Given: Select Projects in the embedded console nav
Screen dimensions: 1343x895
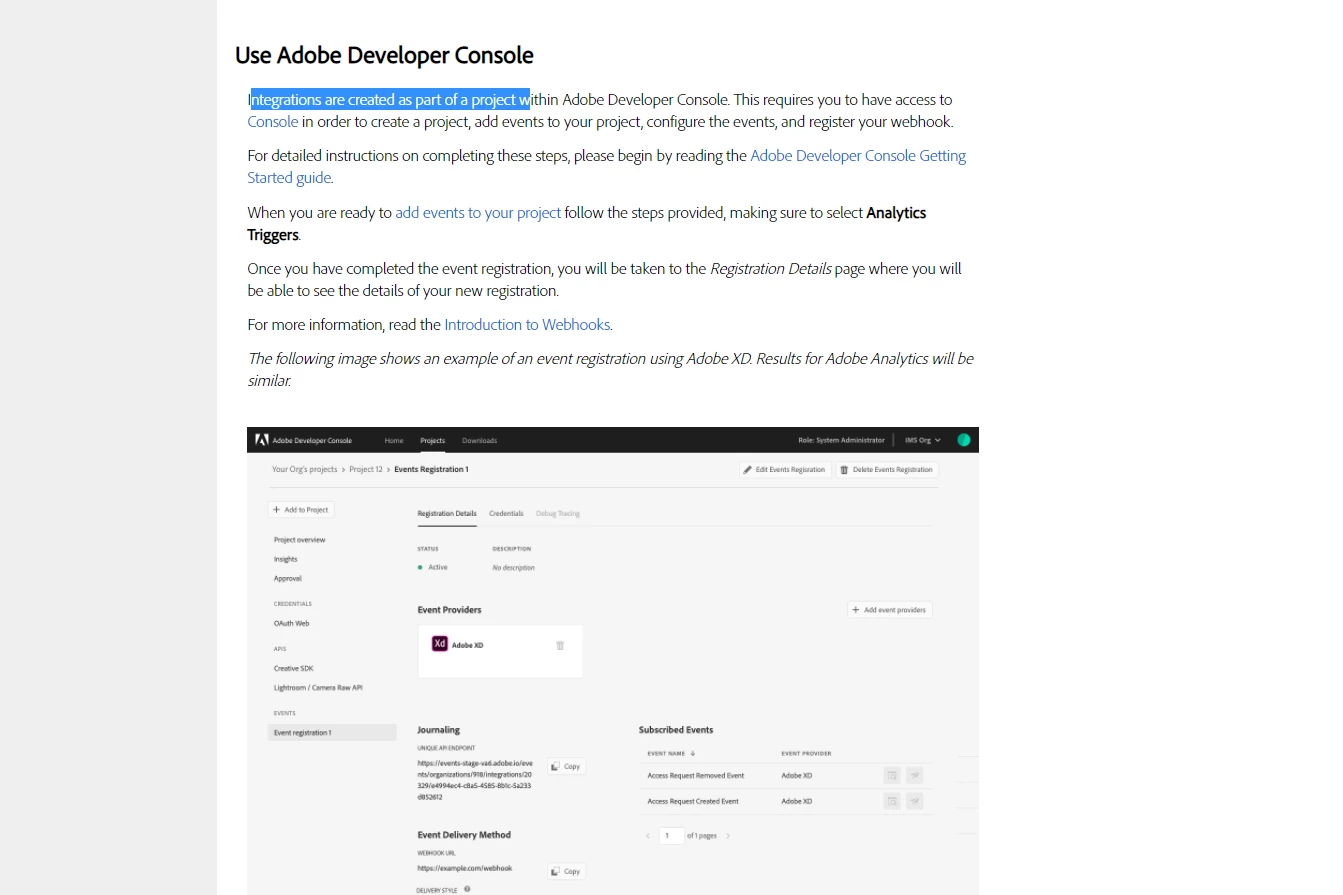Looking at the screenshot, I should (x=433, y=440).
